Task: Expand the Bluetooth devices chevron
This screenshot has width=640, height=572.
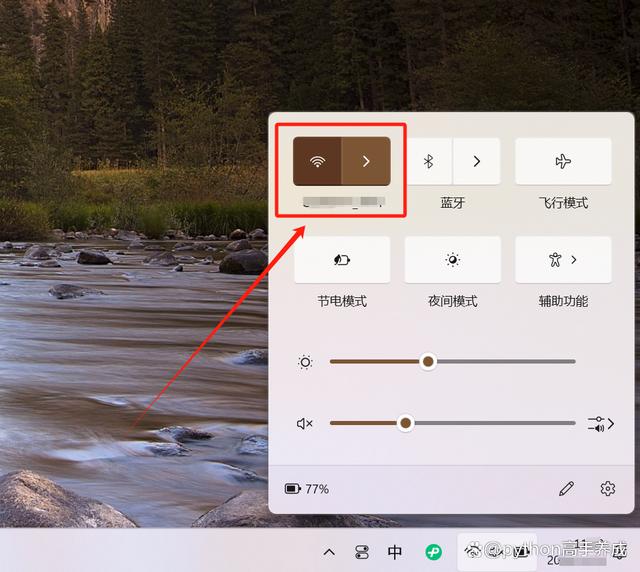Action: (477, 161)
